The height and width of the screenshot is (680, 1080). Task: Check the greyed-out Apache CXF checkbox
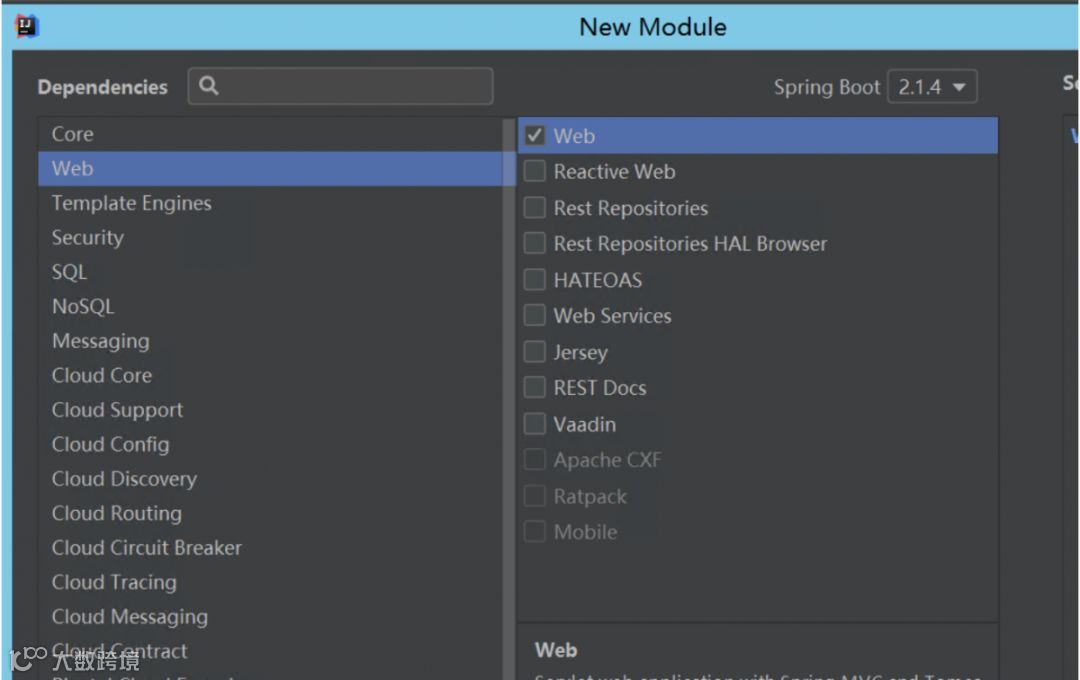tap(534, 460)
